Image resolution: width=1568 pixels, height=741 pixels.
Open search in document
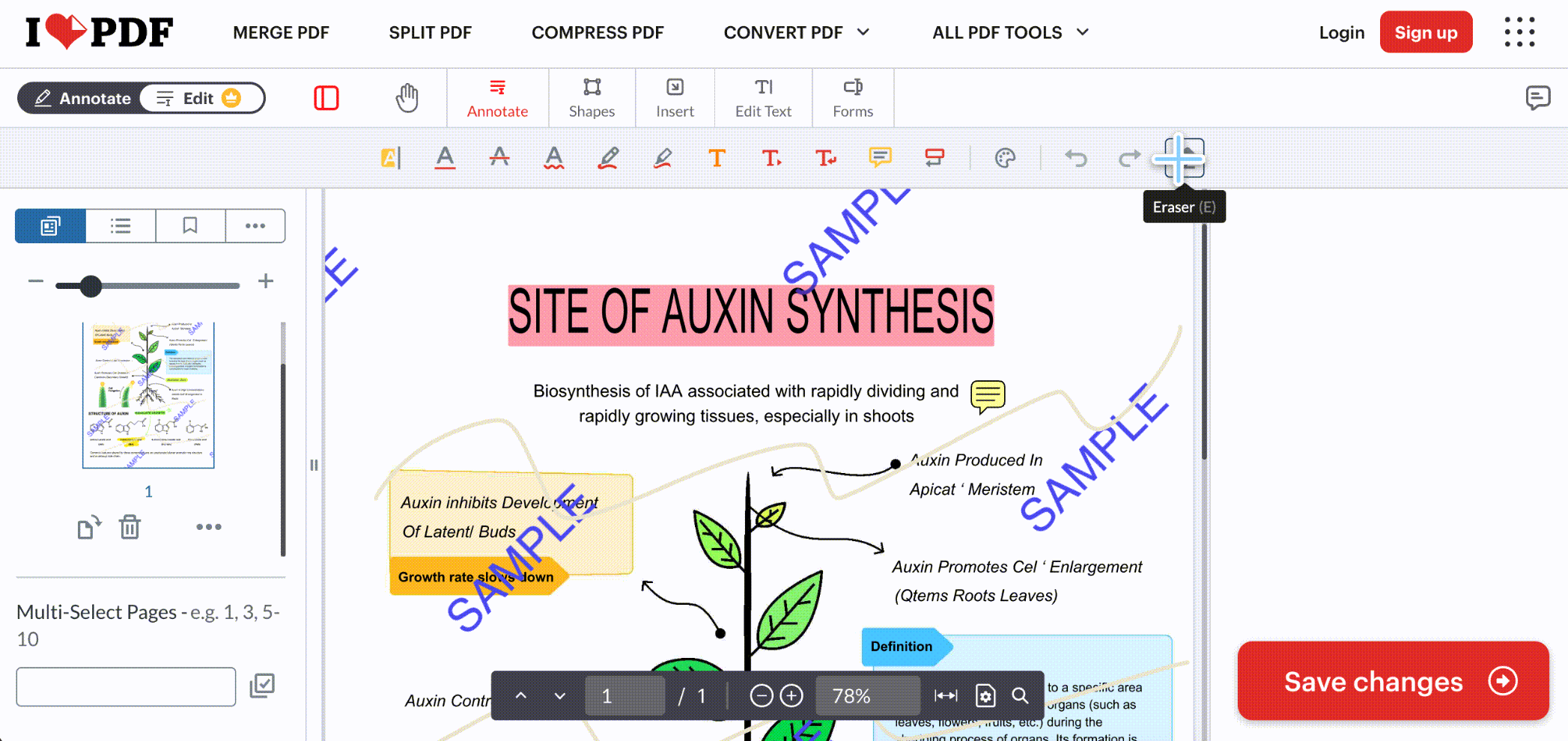[x=1020, y=696]
